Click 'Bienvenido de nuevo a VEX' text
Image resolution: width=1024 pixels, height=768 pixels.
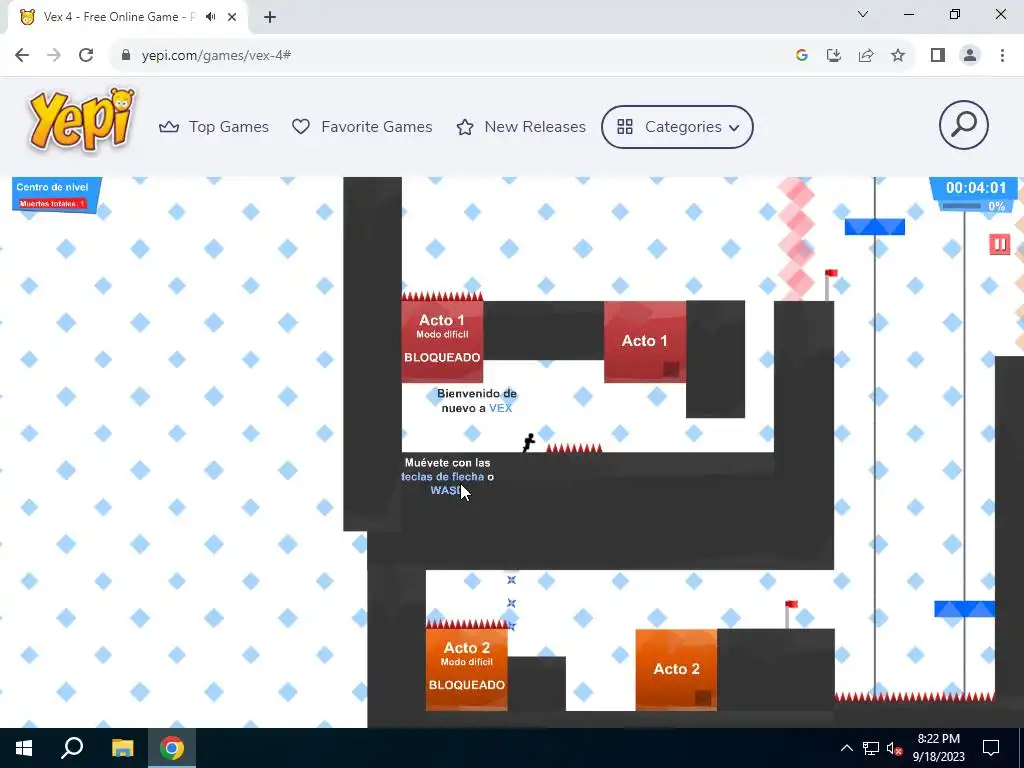point(477,400)
